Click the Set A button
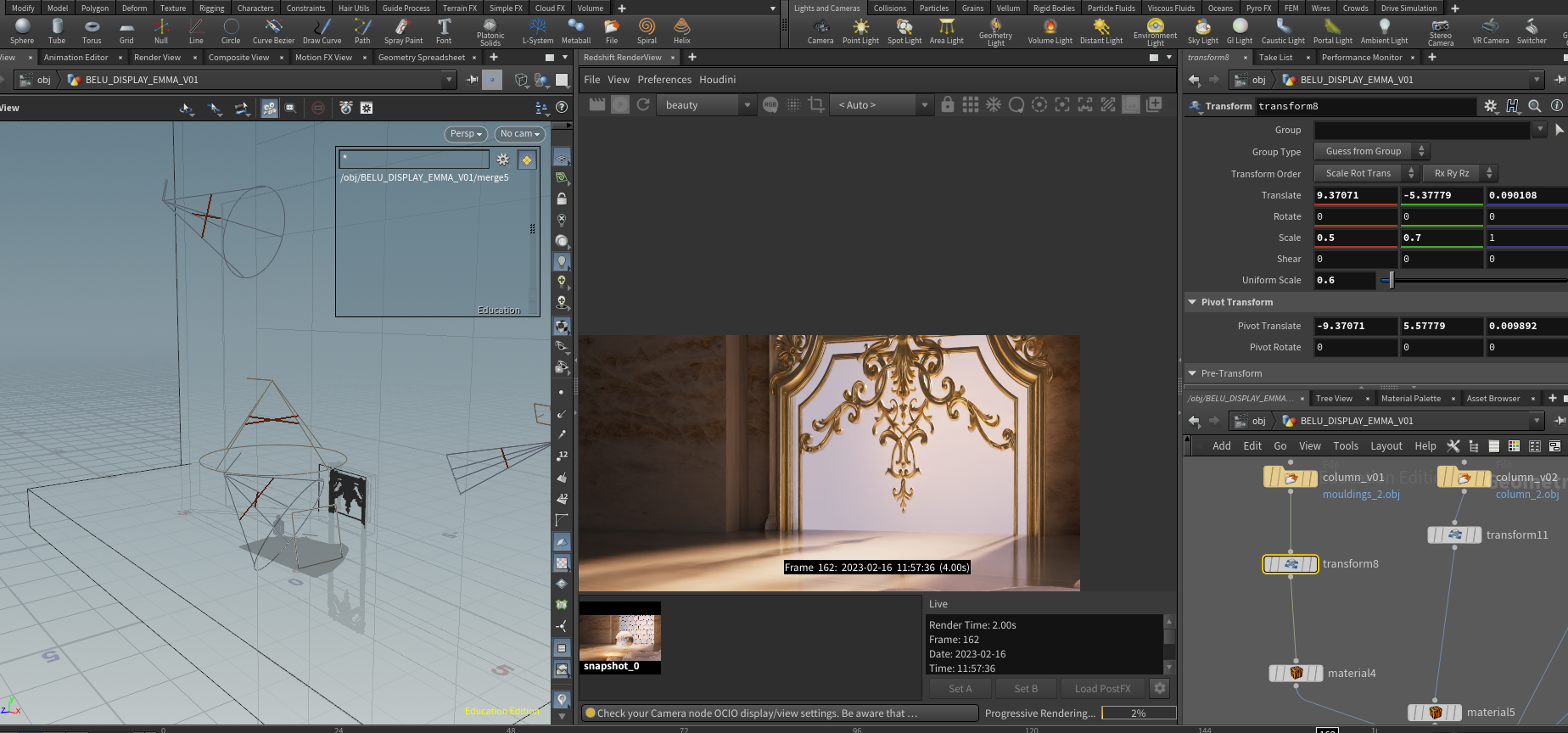The image size is (1568, 733). tap(960, 689)
